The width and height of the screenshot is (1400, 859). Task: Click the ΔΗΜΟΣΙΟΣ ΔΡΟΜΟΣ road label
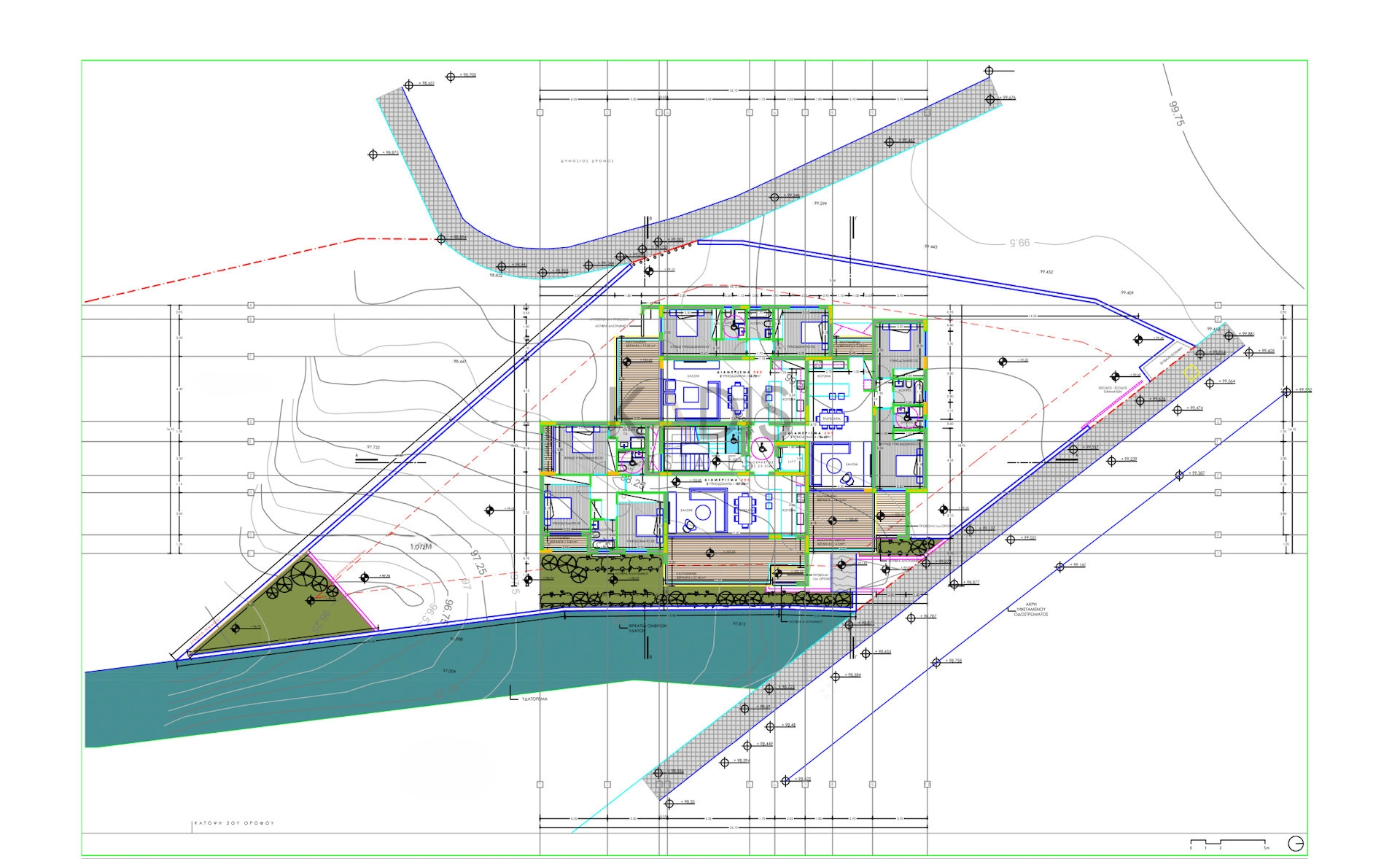[x=587, y=160]
